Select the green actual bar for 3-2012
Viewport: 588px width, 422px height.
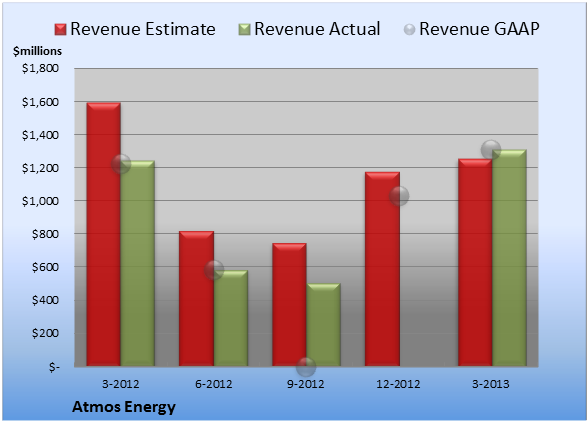[x=138, y=263]
